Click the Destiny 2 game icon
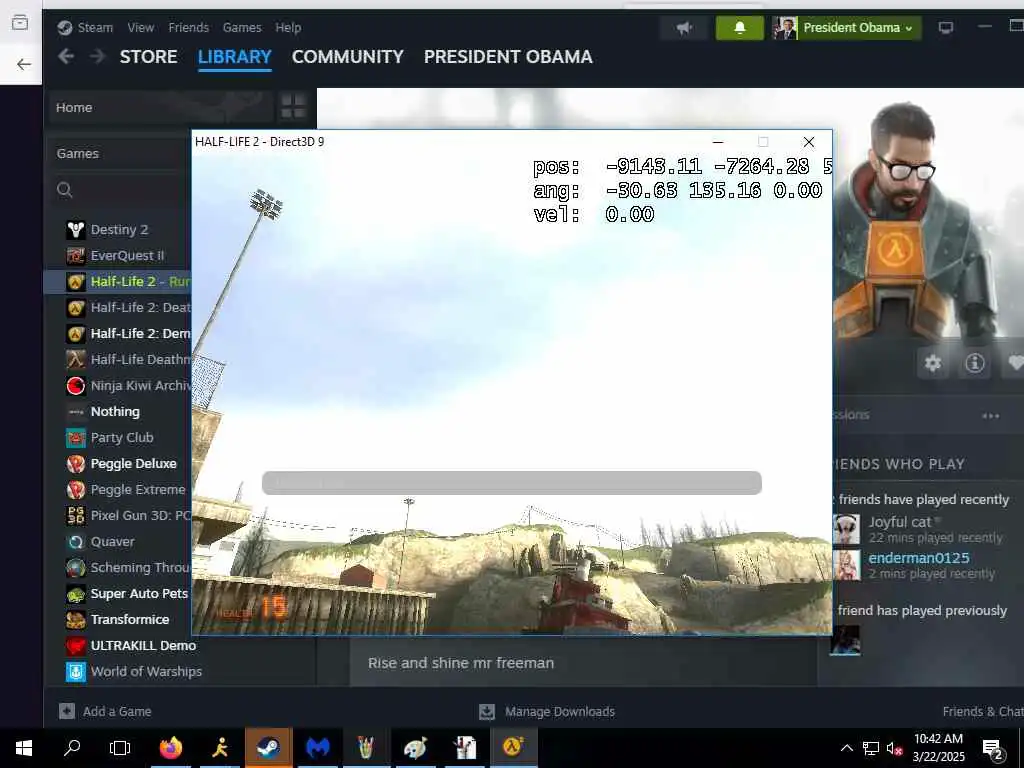1024x768 pixels. (76, 230)
